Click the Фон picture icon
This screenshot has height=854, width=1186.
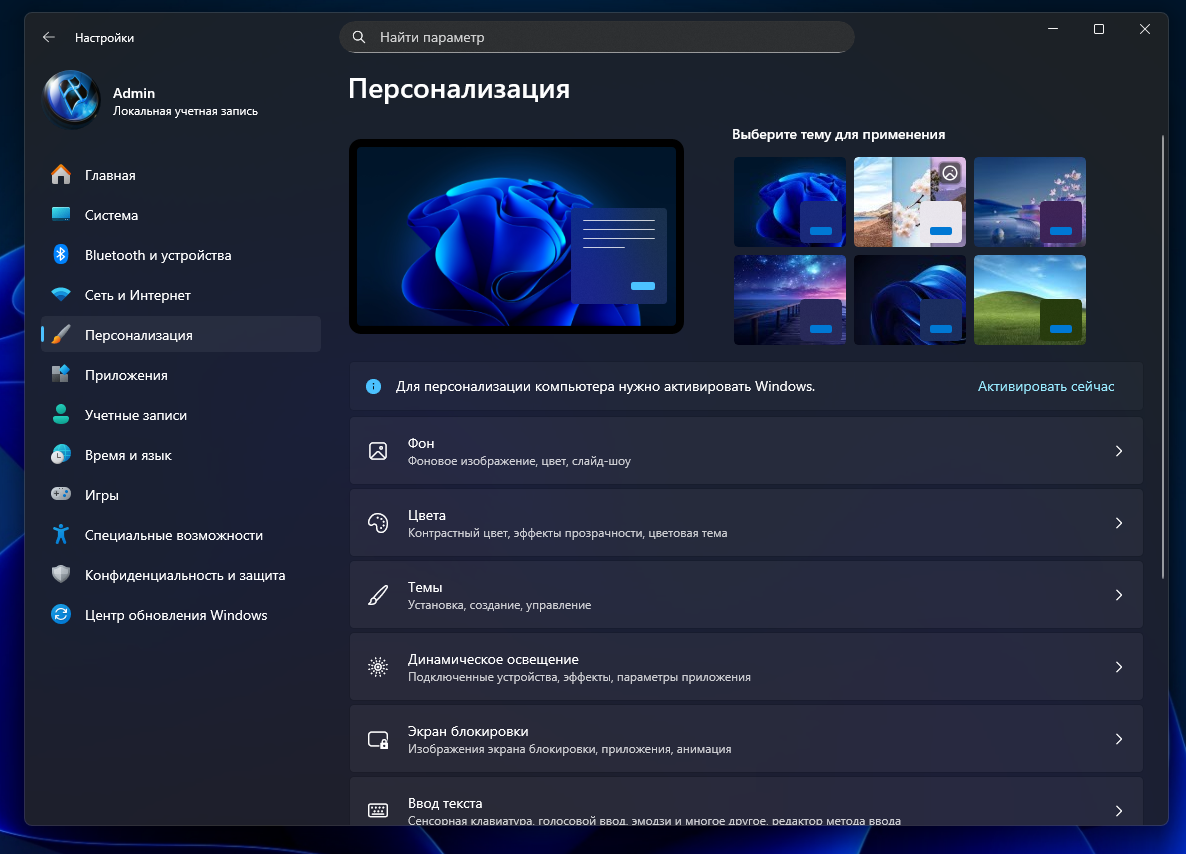[x=378, y=451]
